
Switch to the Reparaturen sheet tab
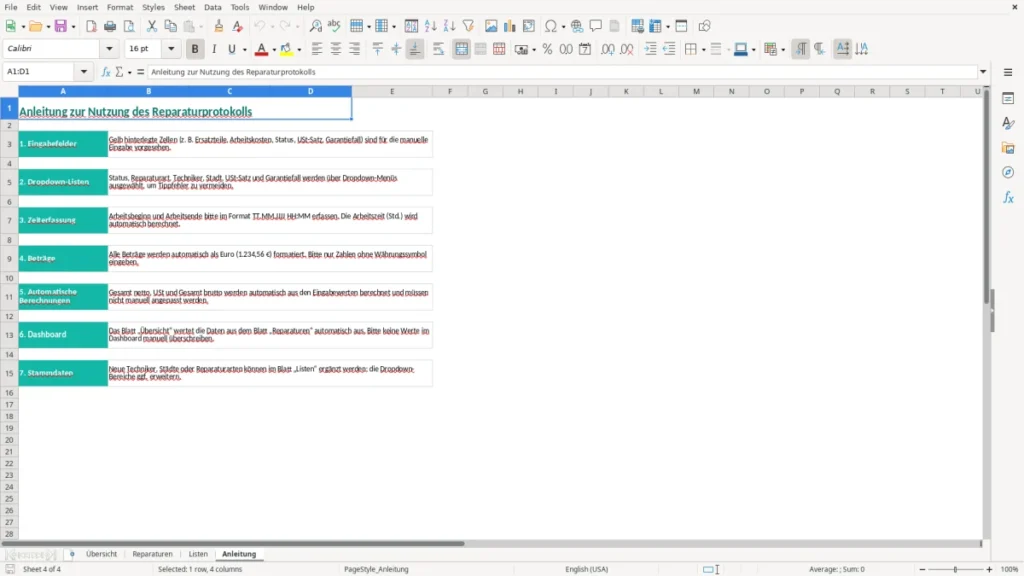[x=152, y=554]
